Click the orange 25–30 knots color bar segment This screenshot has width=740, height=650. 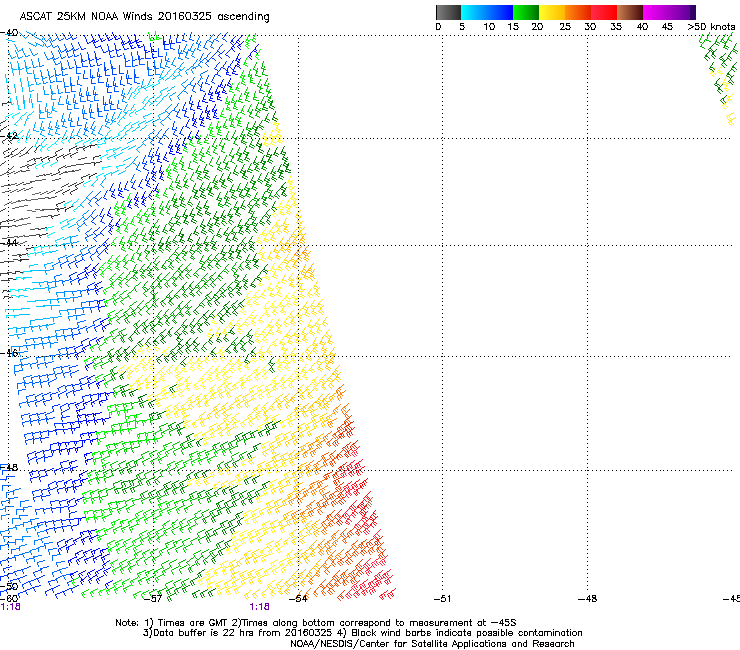[578, 12]
